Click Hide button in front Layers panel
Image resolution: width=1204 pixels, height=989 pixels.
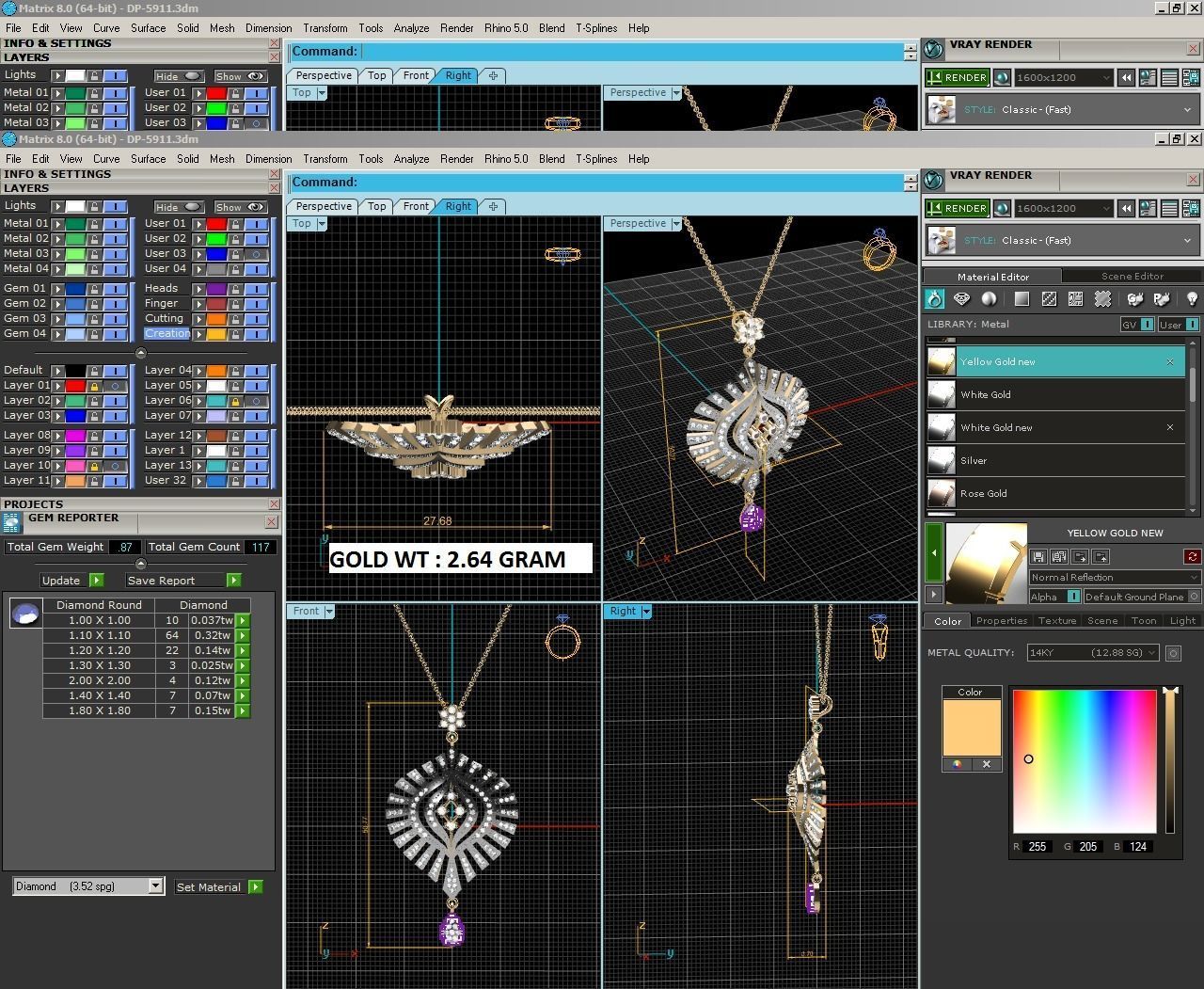pyautogui.click(x=179, y=207)
